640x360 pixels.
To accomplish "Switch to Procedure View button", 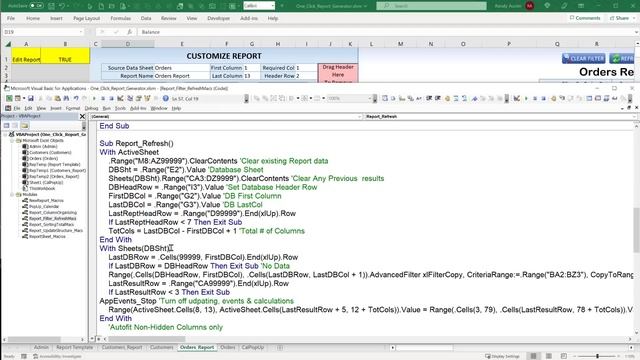I will coord(93,339).
